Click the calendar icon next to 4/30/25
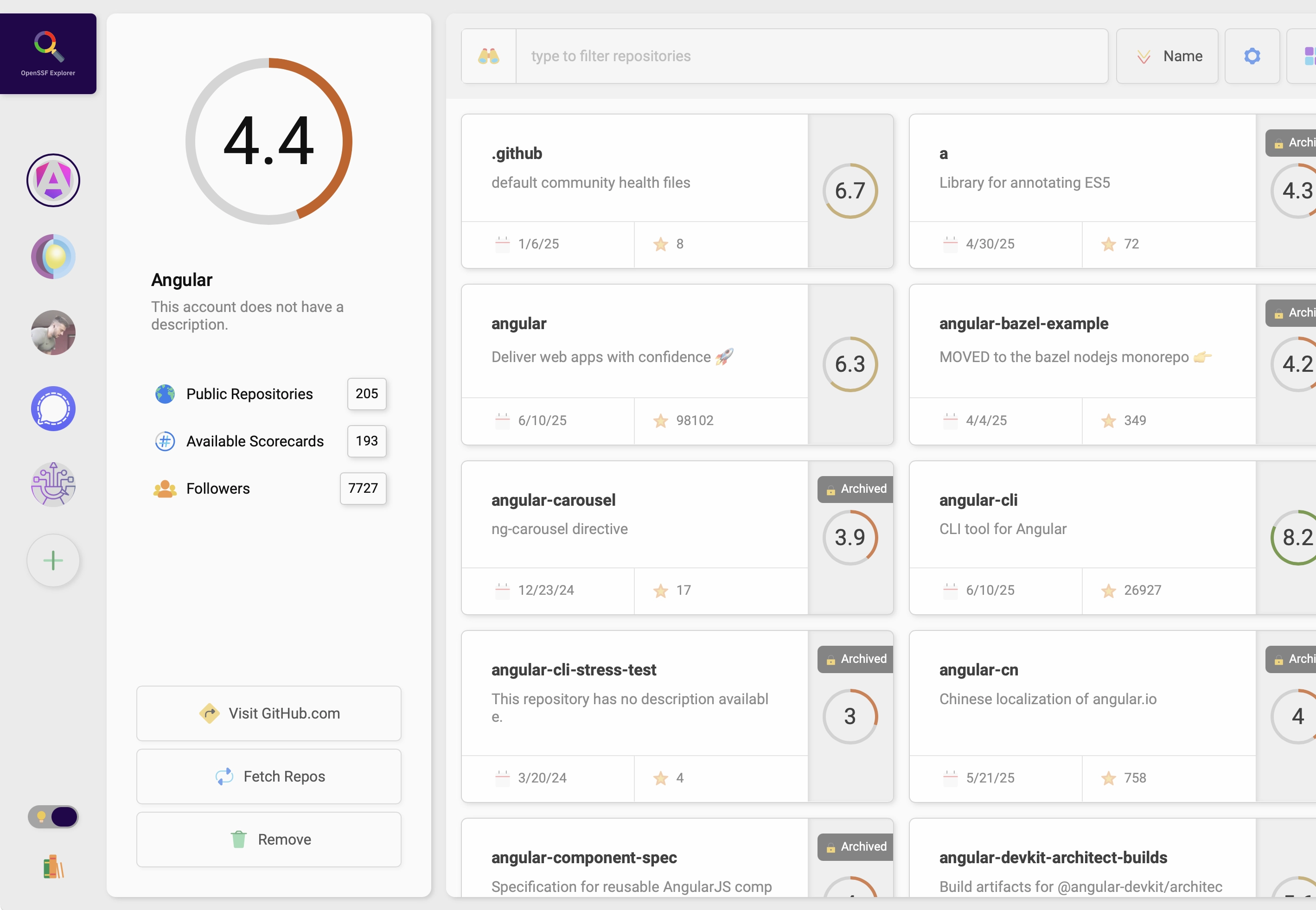The image size is (1316, 910). [x=951, y=244]
